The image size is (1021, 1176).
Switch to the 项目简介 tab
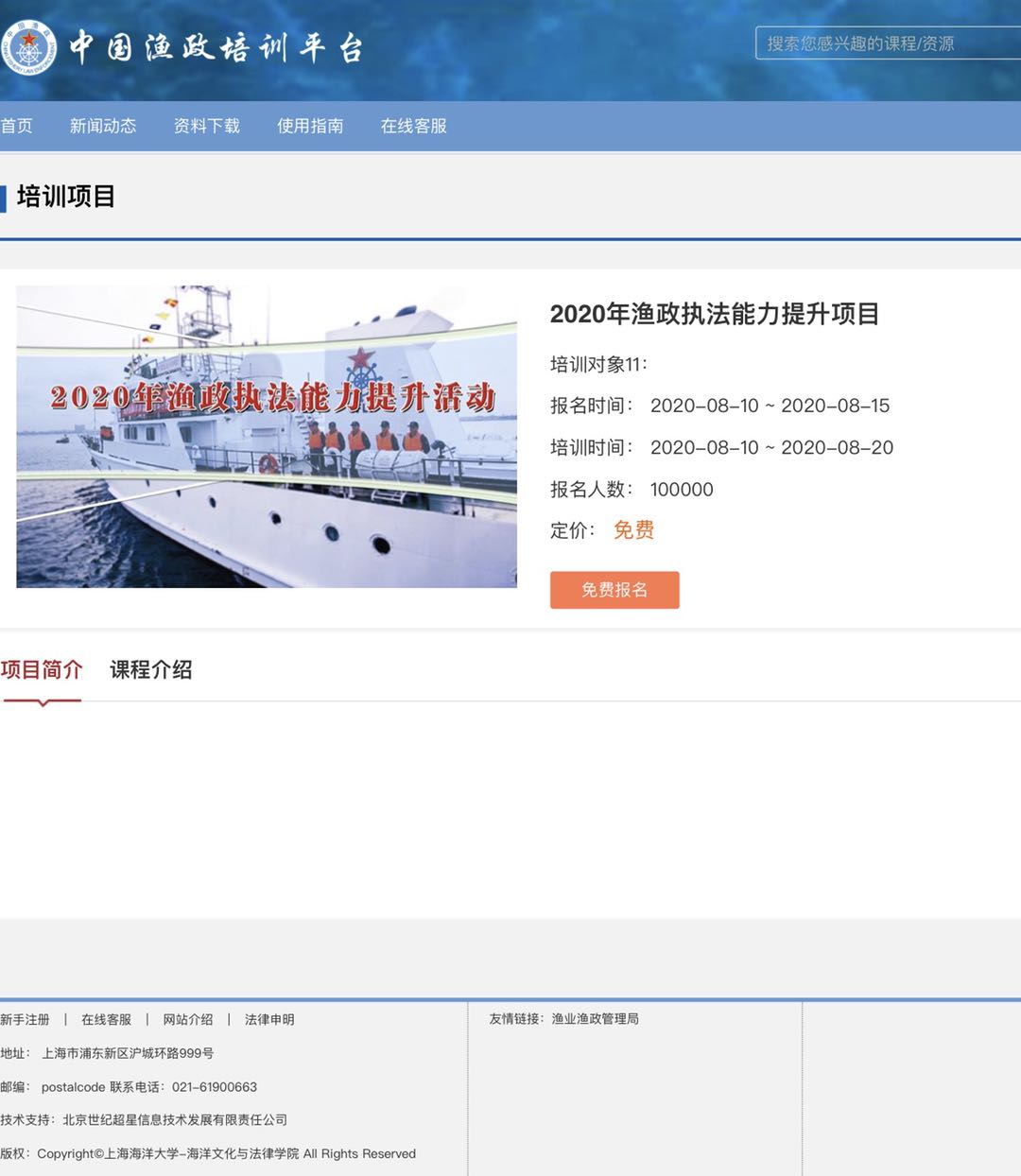pos(42,670)
